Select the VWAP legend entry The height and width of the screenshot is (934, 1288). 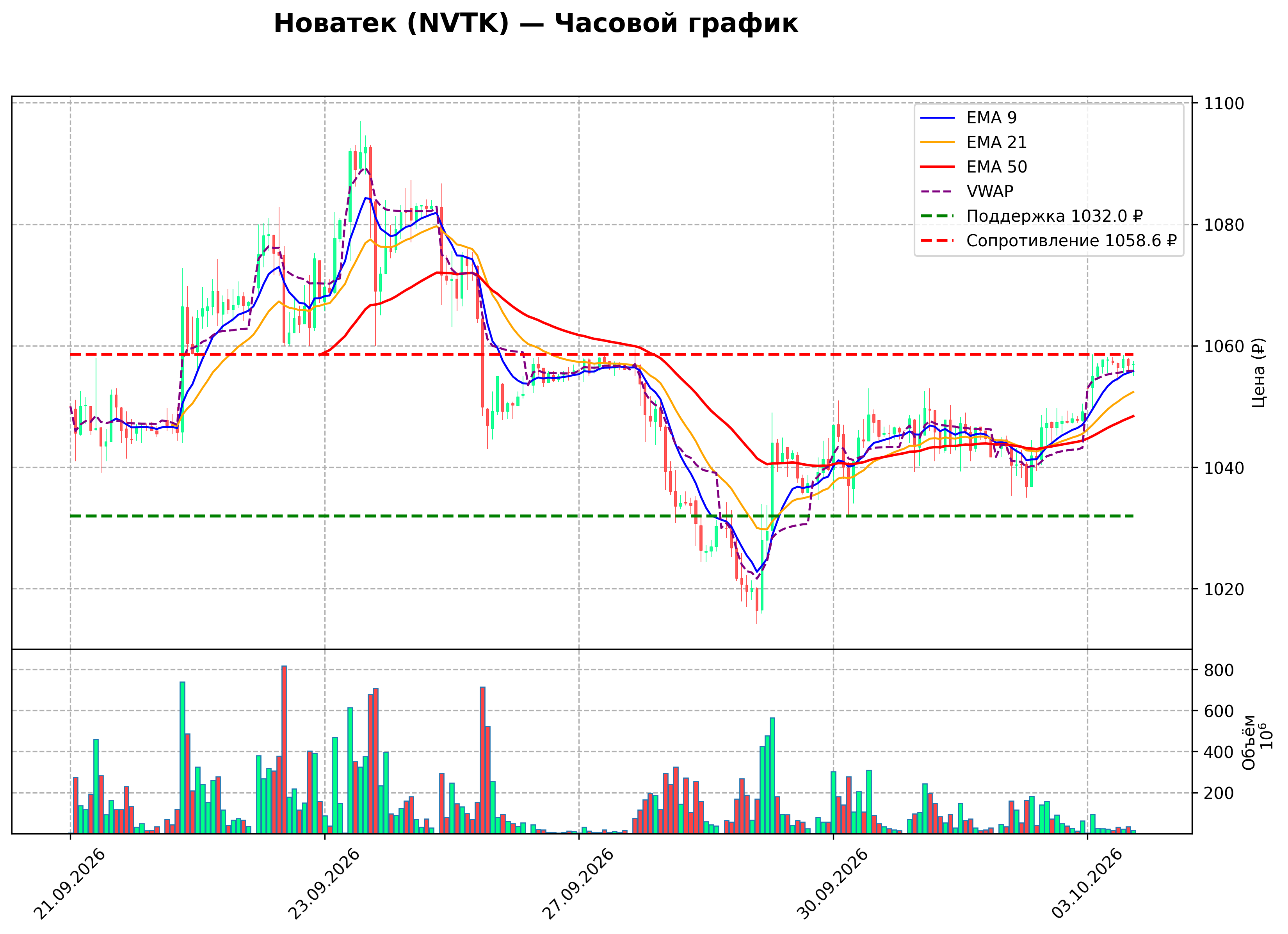pyautogui.click(x=966, y=191)
